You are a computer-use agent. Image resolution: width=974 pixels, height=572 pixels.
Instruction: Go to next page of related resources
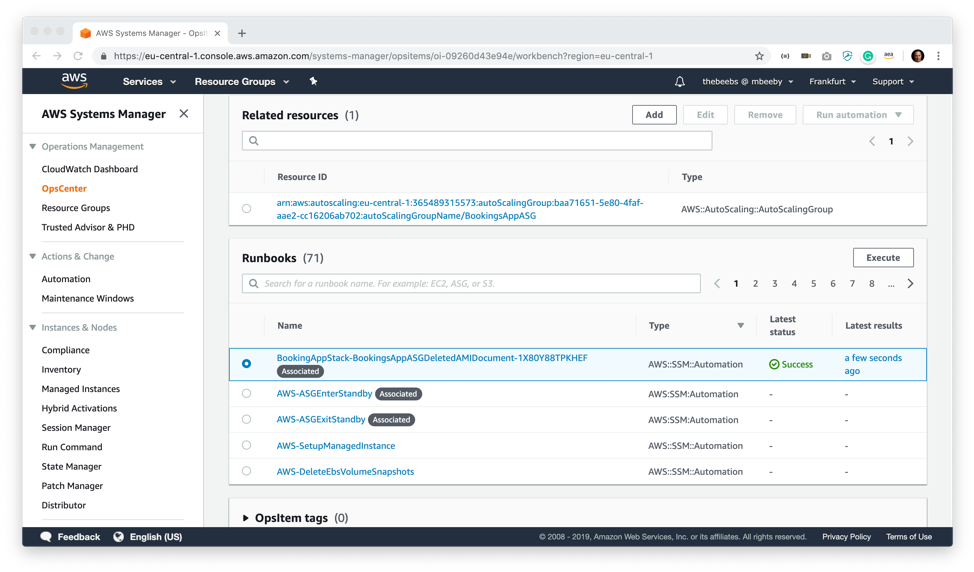click(x=910, y=142)
